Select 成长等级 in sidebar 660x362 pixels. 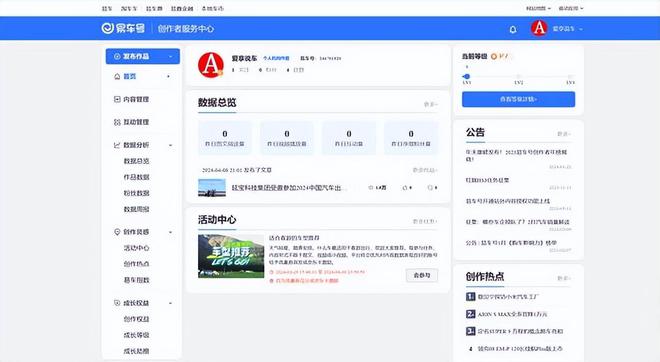point(136,335)
